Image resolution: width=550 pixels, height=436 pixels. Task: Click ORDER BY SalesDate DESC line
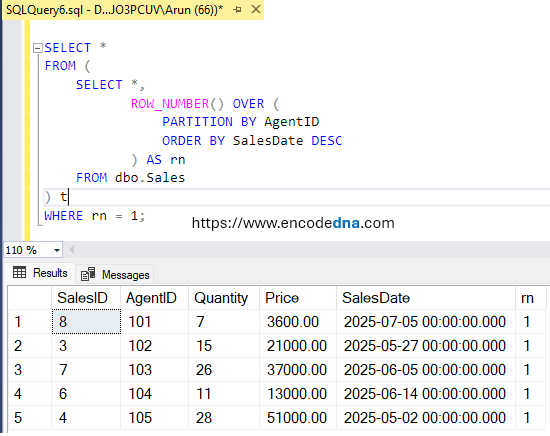(252, 141)
